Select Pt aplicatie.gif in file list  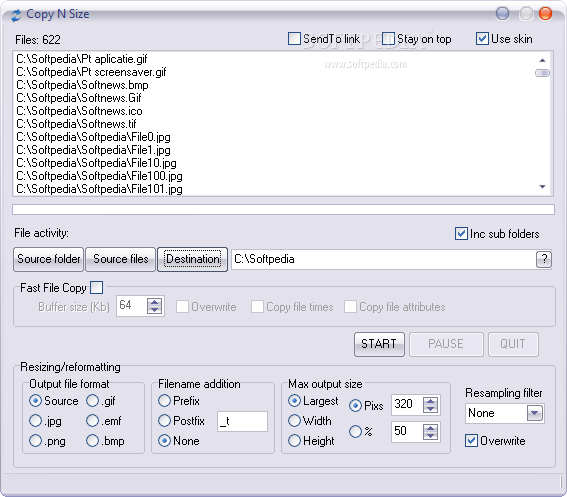coord(82,59)
